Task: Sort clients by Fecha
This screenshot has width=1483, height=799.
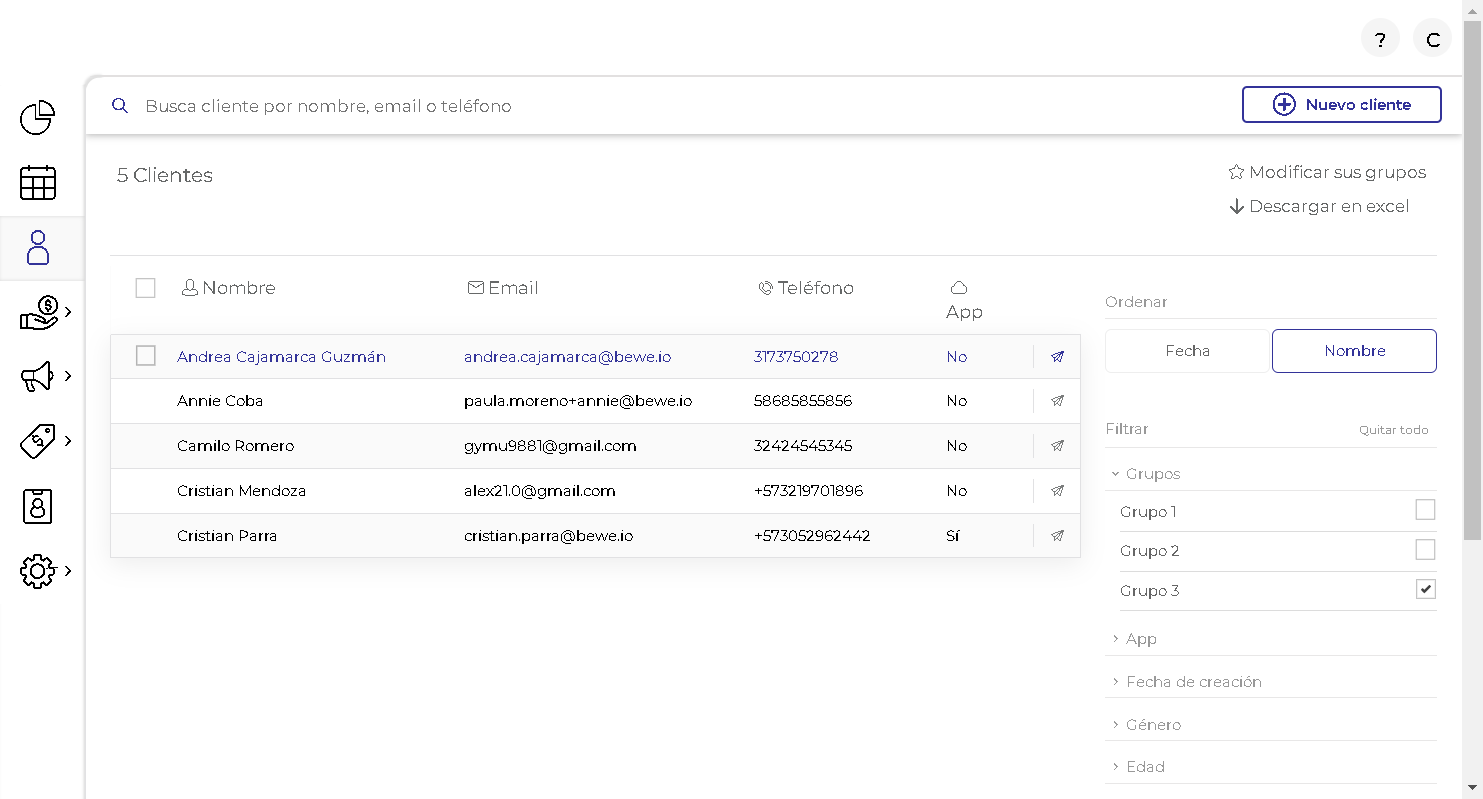Action: [x=1188, y=351]
